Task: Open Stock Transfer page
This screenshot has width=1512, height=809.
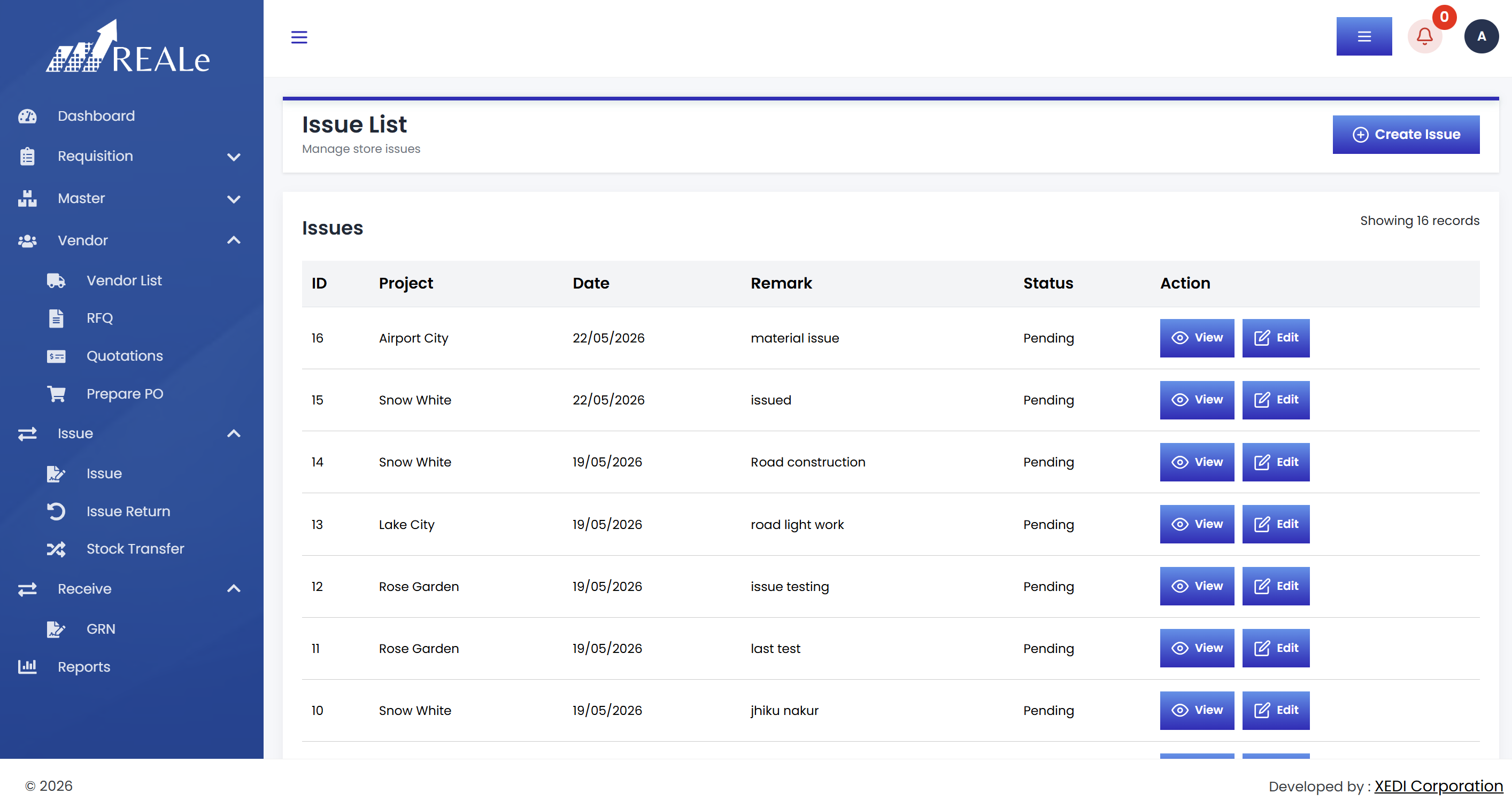Action: click(136, 549)
